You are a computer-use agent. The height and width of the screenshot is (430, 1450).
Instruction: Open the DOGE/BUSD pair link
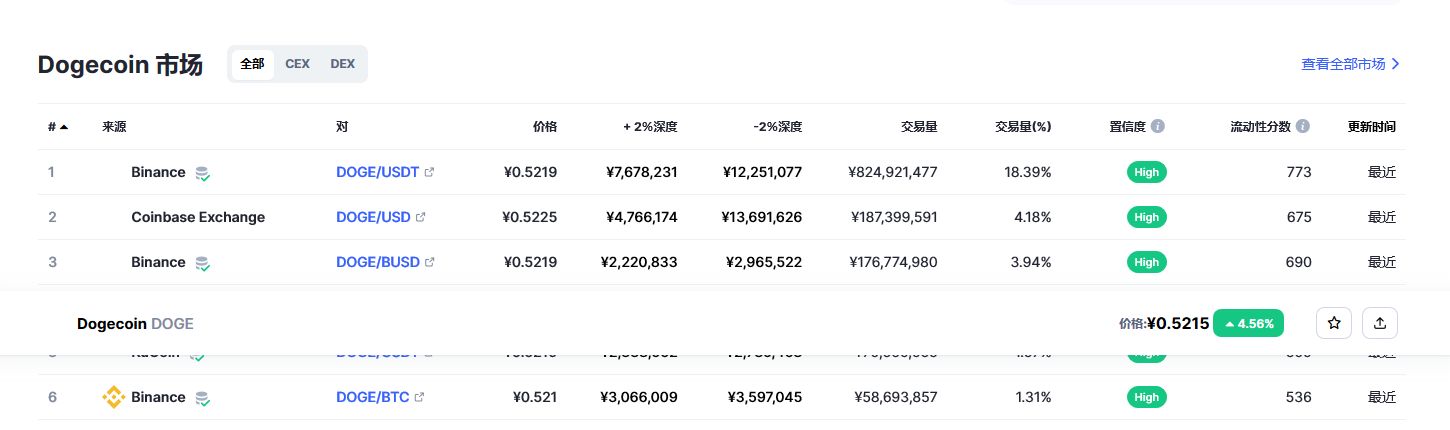point(378,262)
